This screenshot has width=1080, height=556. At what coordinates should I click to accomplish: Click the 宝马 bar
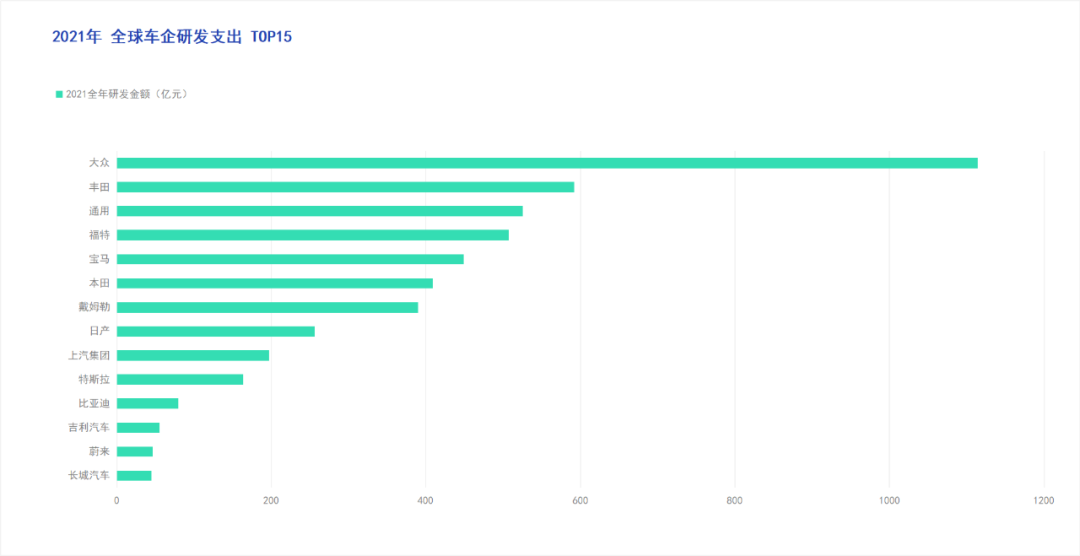[290, 259]
